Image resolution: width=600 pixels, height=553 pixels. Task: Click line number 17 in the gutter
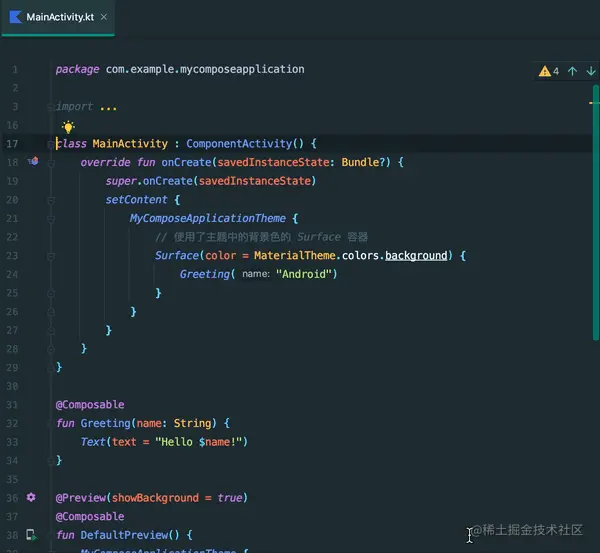pos(12,144)
